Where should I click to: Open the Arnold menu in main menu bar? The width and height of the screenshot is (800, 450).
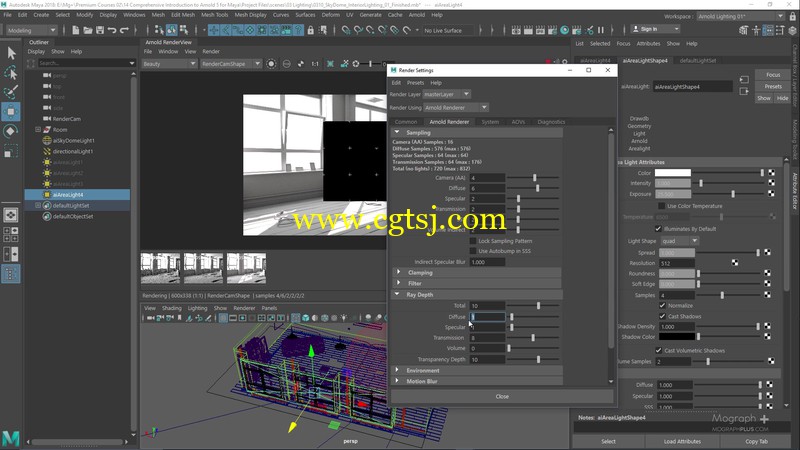(417, 15)
